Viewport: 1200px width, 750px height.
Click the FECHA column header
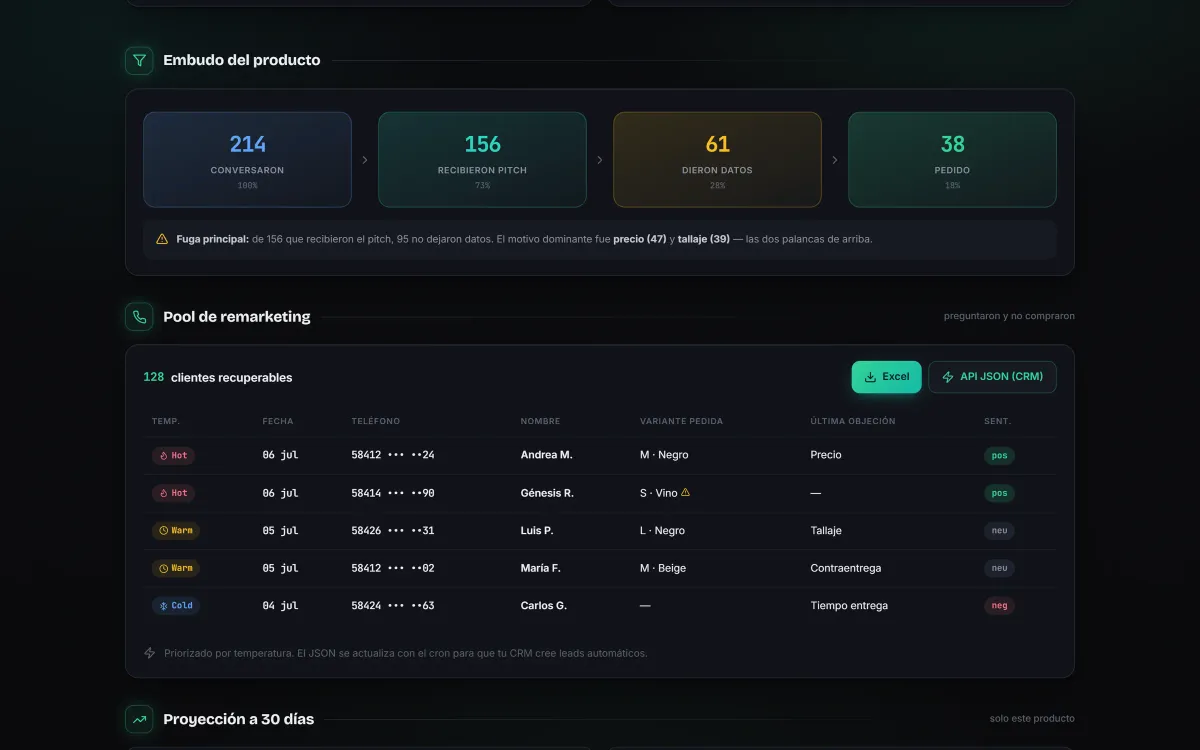pos(278,421)
